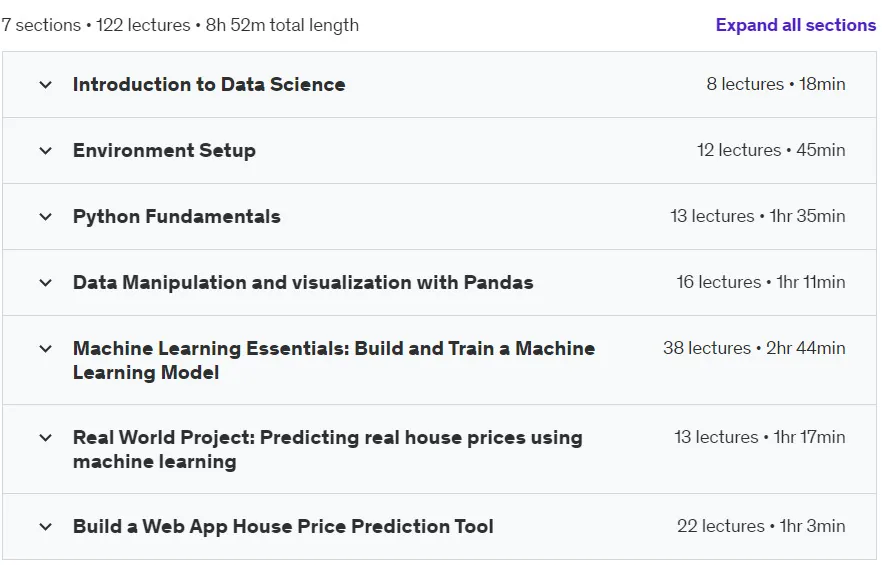Image resolution: width=882 pixels, height=565 pixels.
Task: Expand chevron for Real World Project section
Action: [x=46, y=438]
